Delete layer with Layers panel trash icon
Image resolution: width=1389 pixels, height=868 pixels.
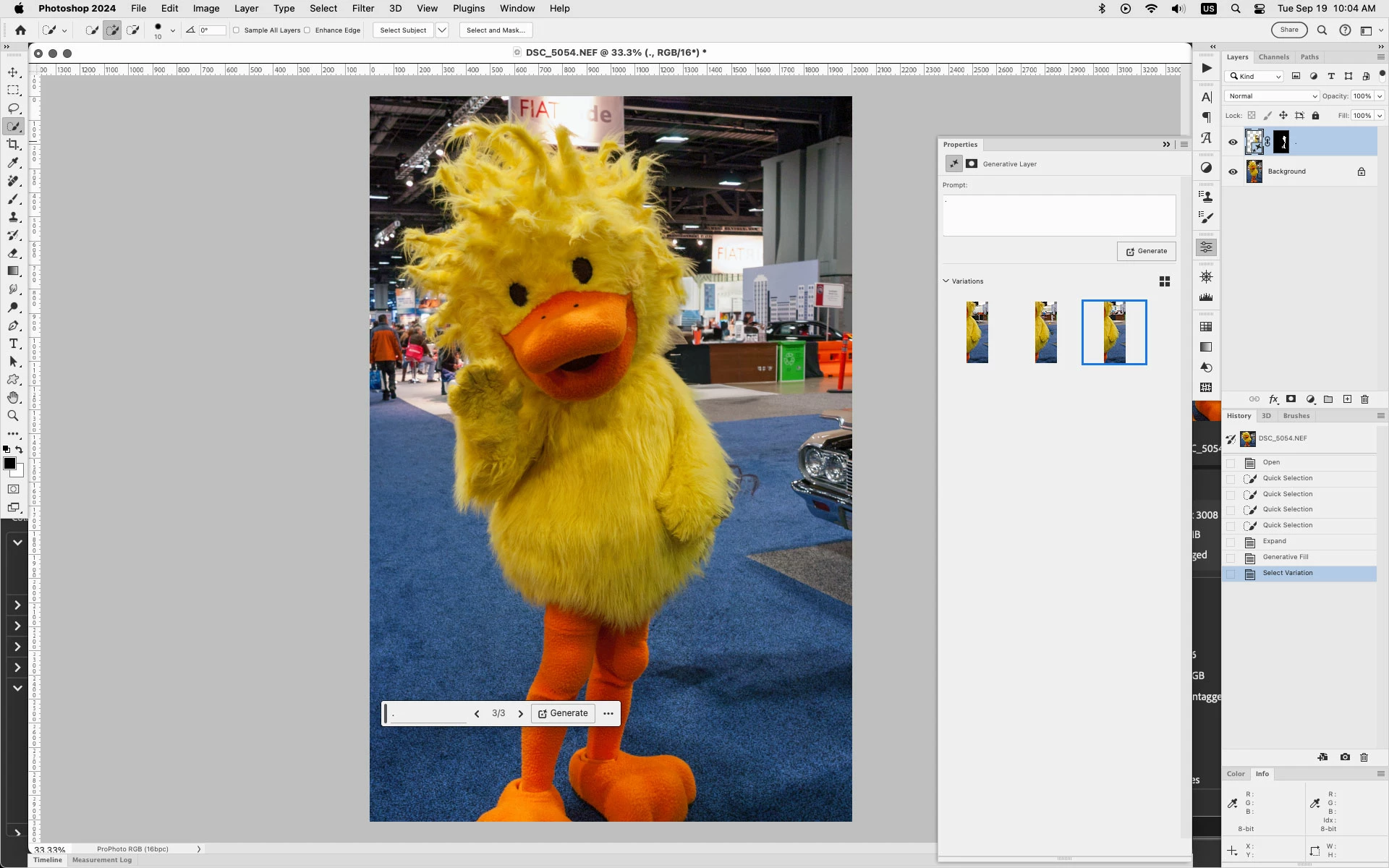click(1365, 399)
